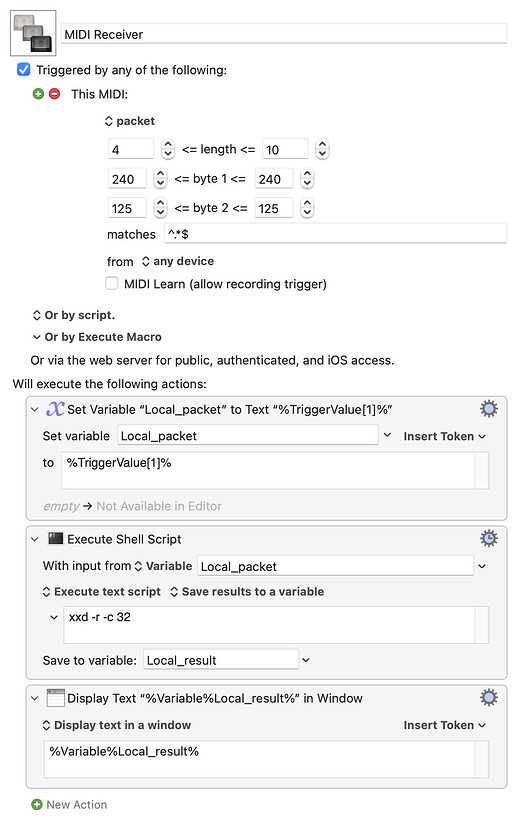
Task: Collapse the Set Variable action disclosure chevron
Action: tap(35, 409)
